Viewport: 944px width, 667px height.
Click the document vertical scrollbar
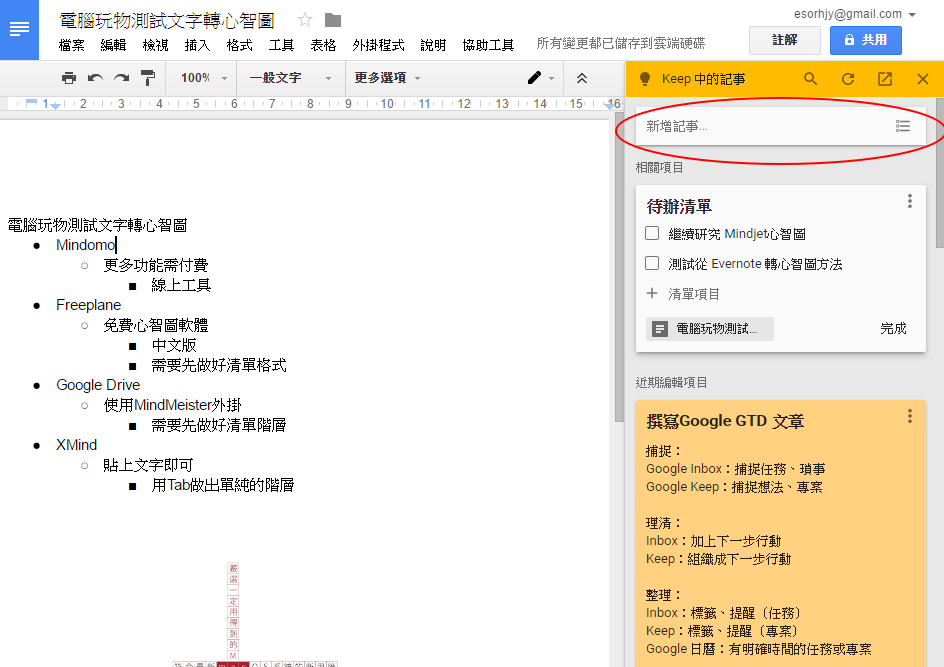click(620, 267)
